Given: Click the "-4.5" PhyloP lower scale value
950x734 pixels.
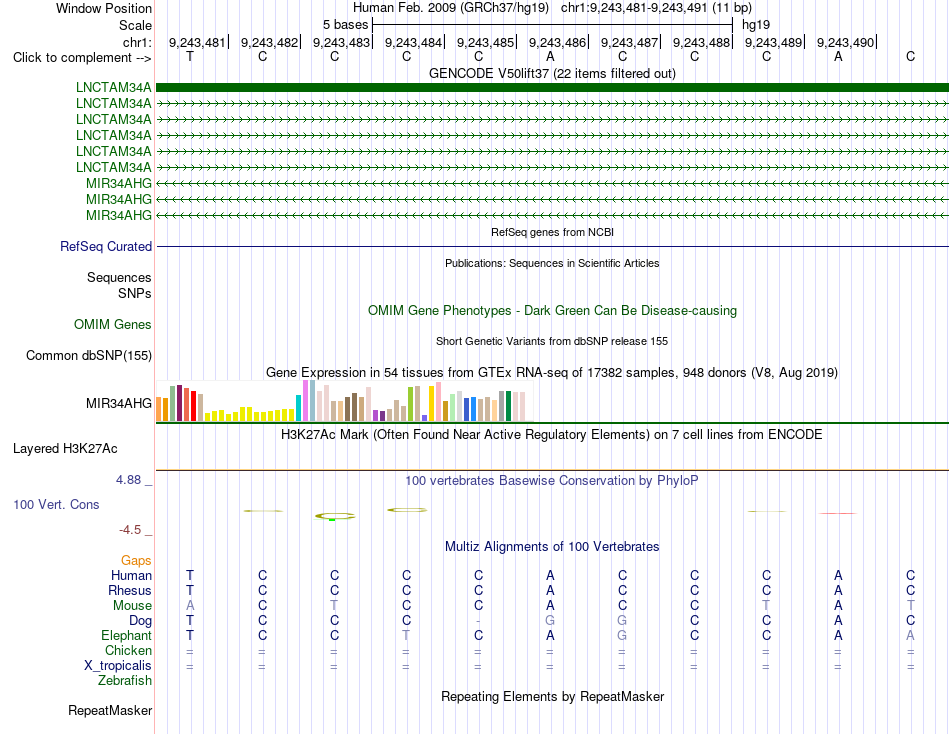Looking at the screenshot, I should coord(130,530).
